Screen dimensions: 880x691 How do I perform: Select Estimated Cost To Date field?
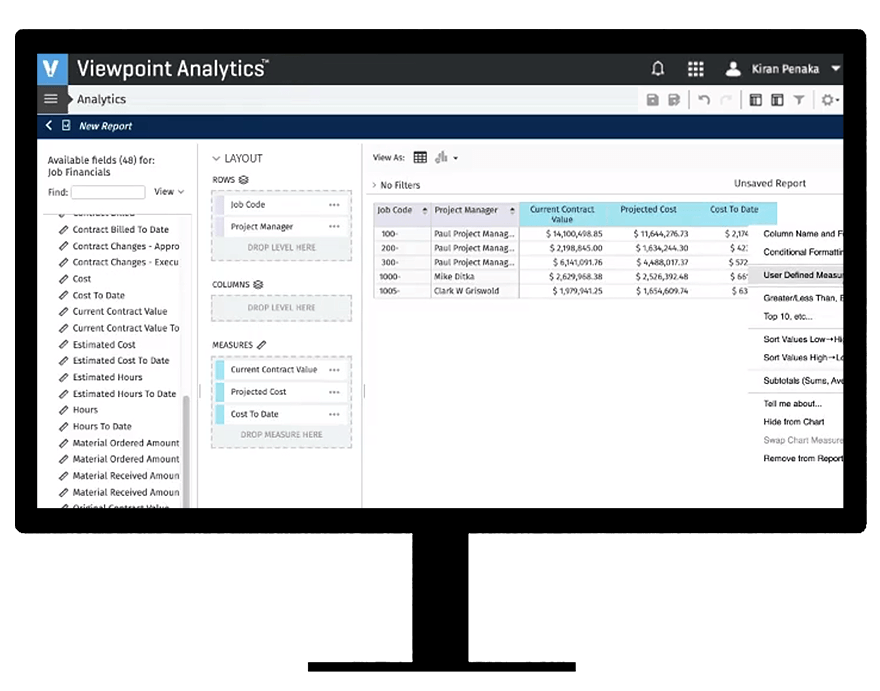[x=121, y=360]
